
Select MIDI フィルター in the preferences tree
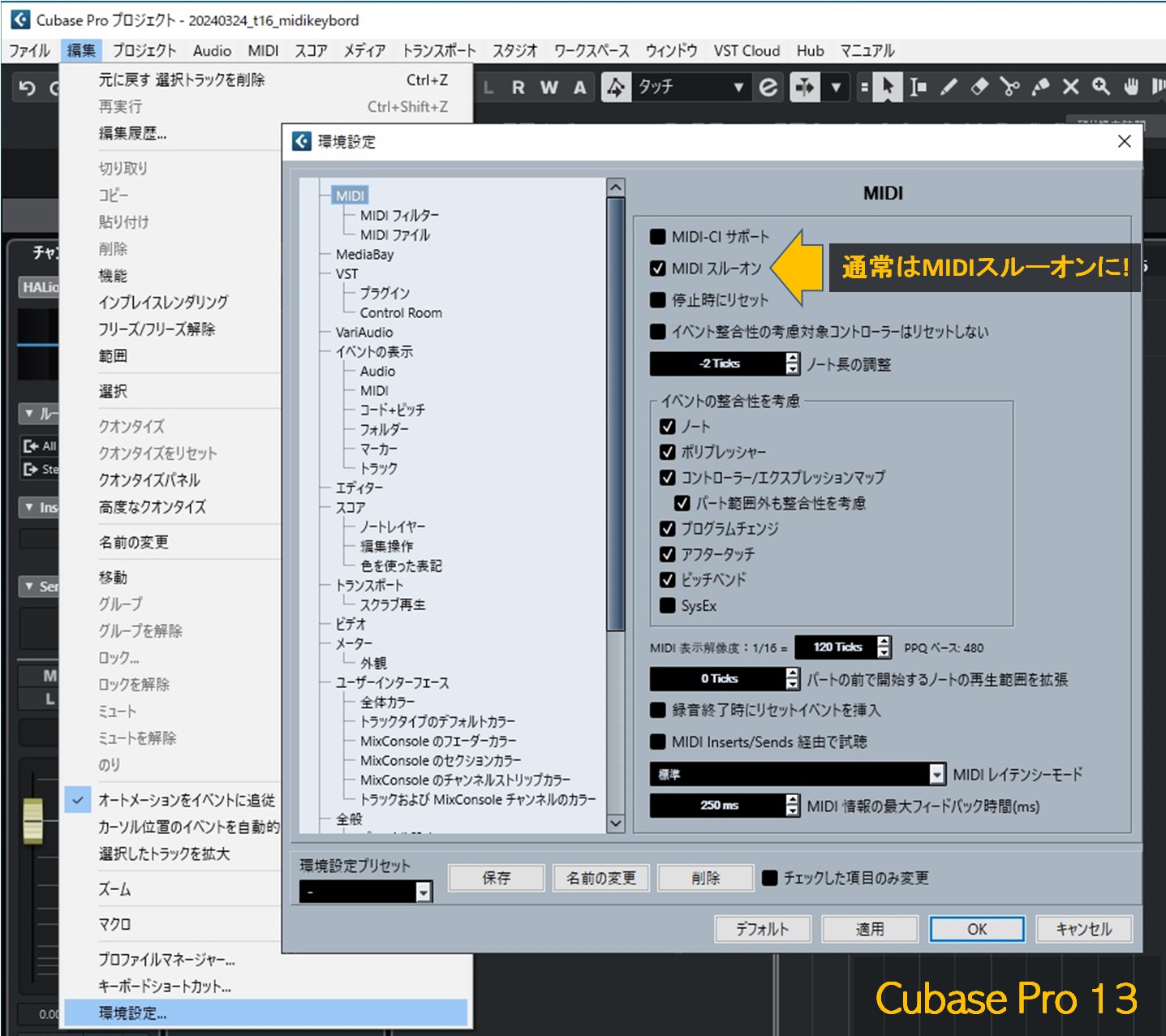[x=399, y=216]
